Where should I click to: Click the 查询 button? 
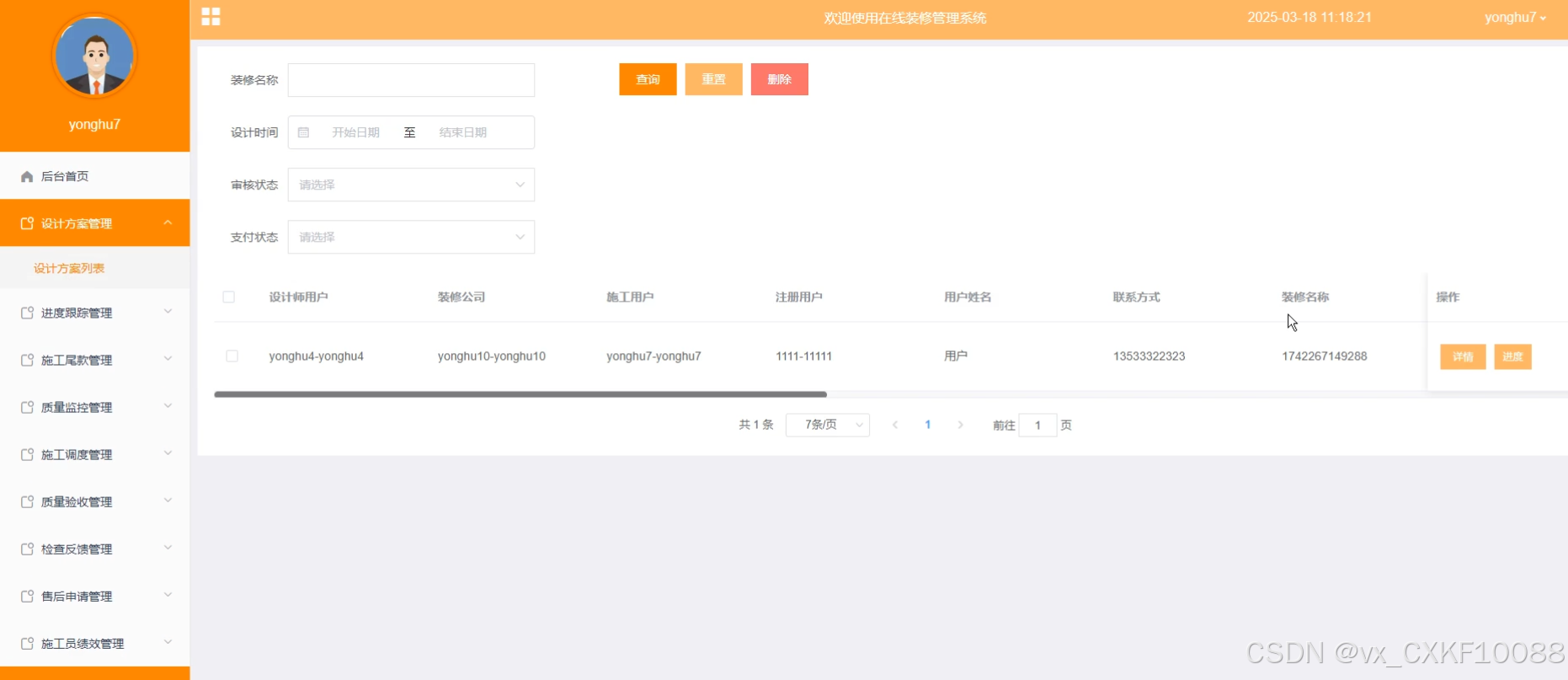648,79
